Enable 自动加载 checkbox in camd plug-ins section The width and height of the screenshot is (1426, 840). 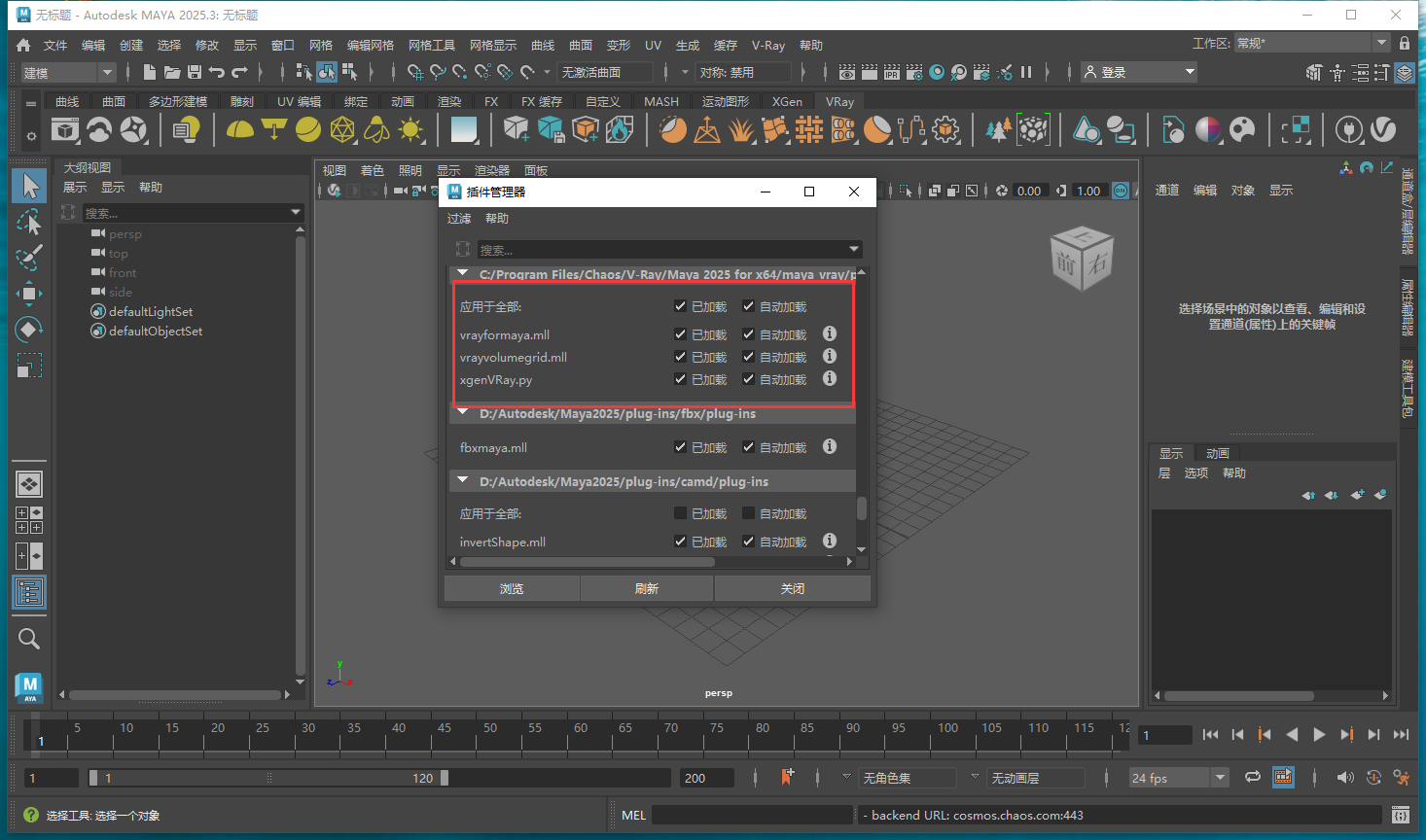pos(747,512)
